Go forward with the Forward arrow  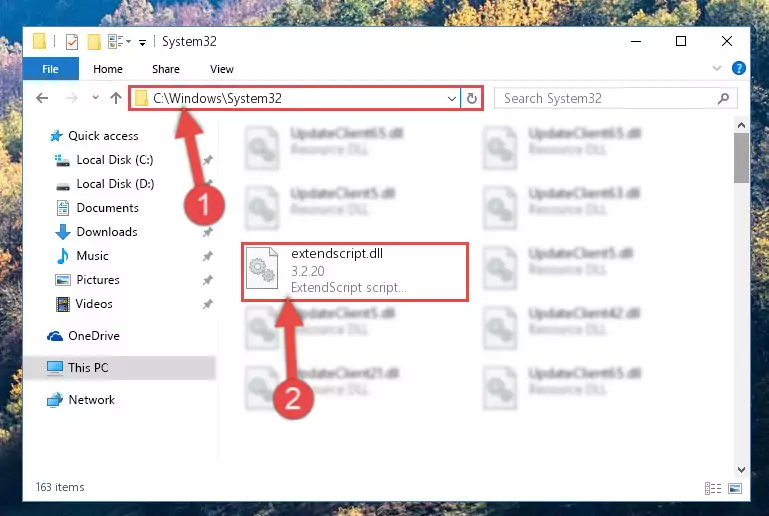72,98
